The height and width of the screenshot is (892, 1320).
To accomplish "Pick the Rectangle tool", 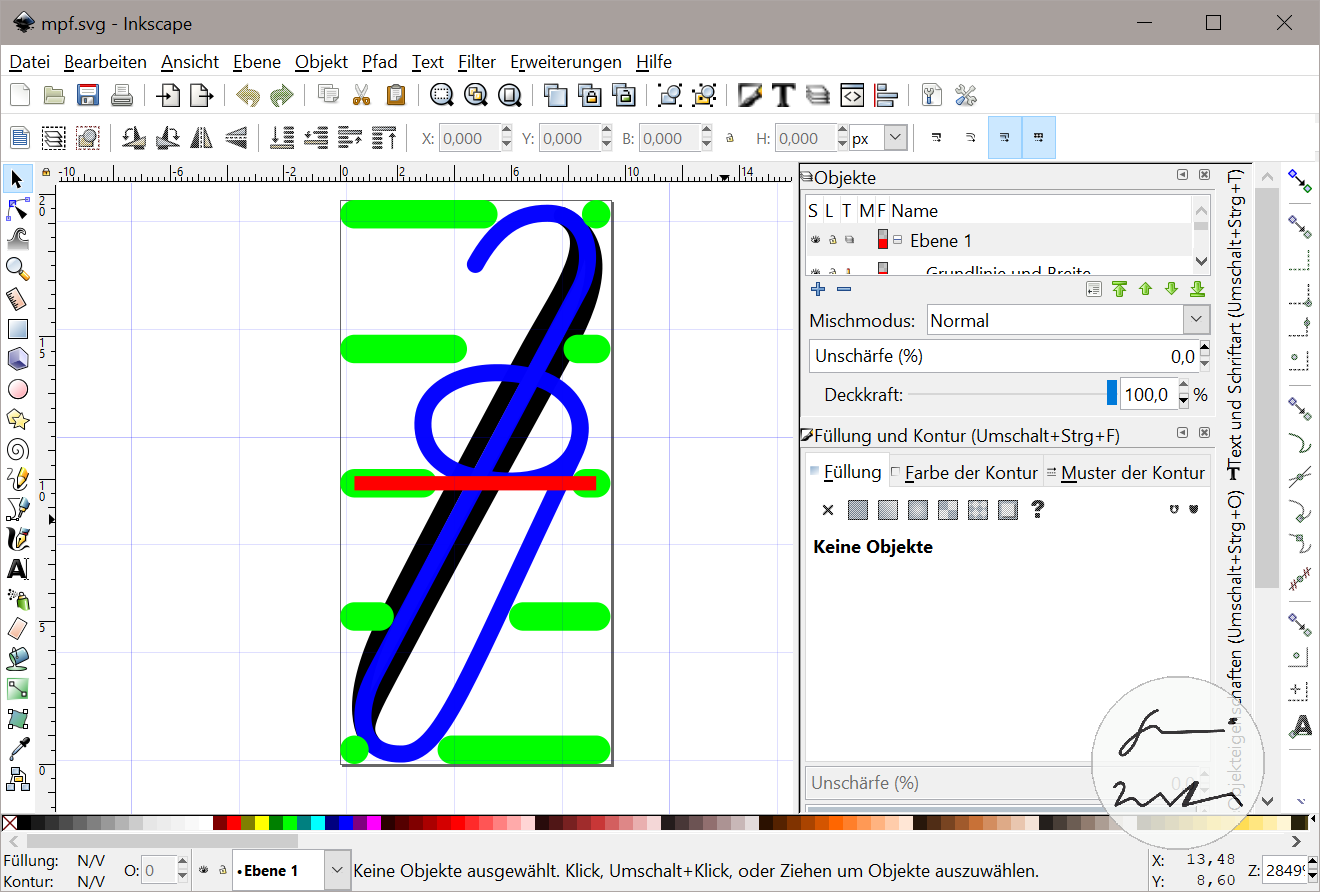I will click(x=17, y=328).
